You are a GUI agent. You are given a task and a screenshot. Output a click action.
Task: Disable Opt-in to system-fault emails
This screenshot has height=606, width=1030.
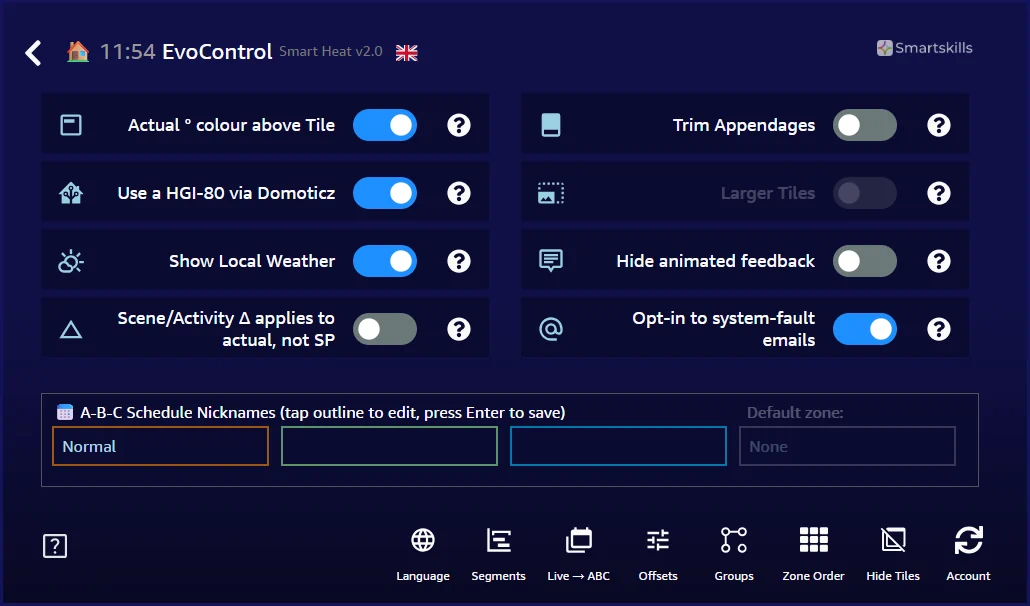click(x=865, y=329)
